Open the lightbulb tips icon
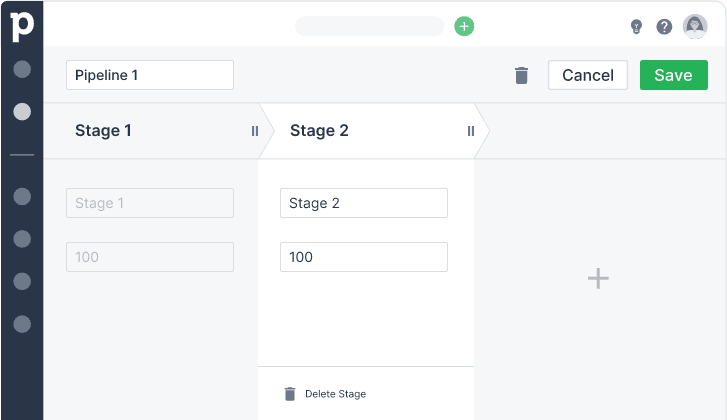The height and width of the screenshot is (420, 727). (636, 27)
